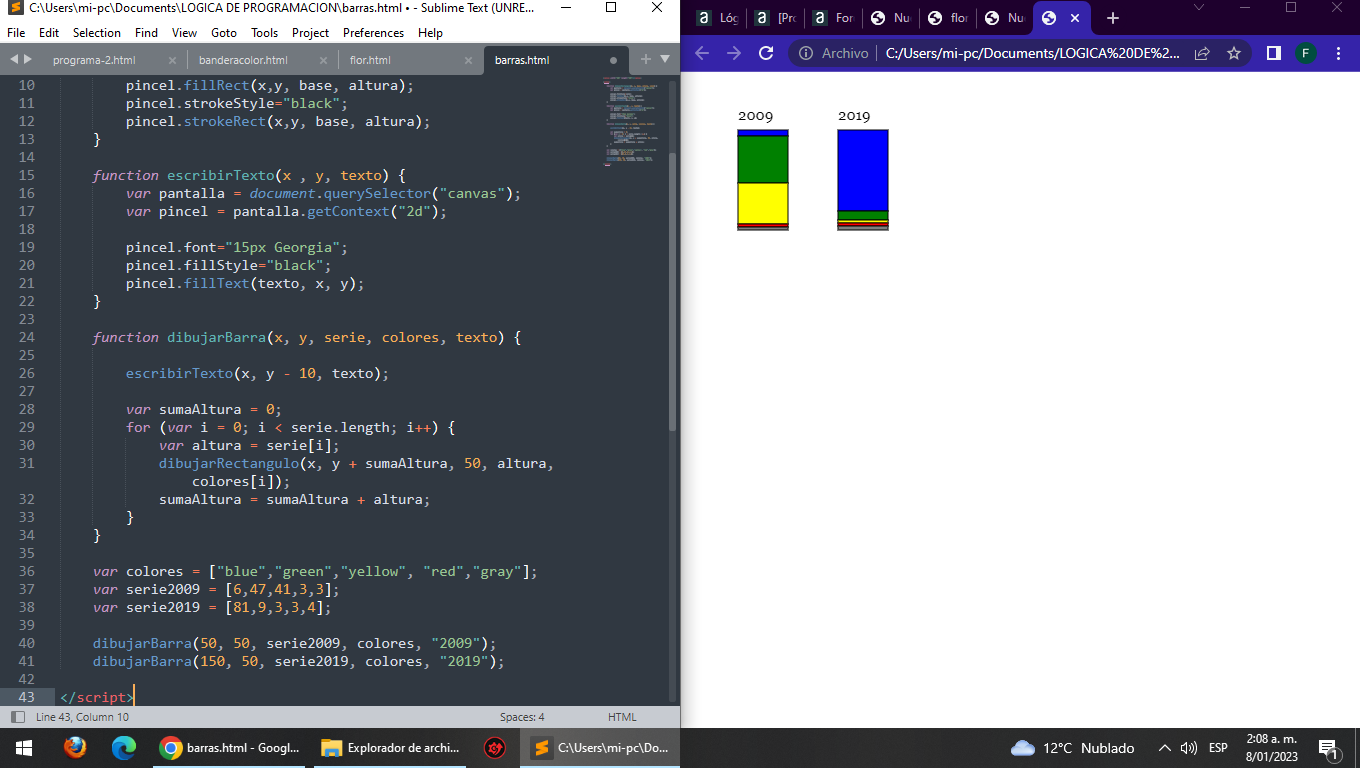Open weather widget 12°C Nublado
Screen dimensions: 1360x768
tap(1073, 748)
